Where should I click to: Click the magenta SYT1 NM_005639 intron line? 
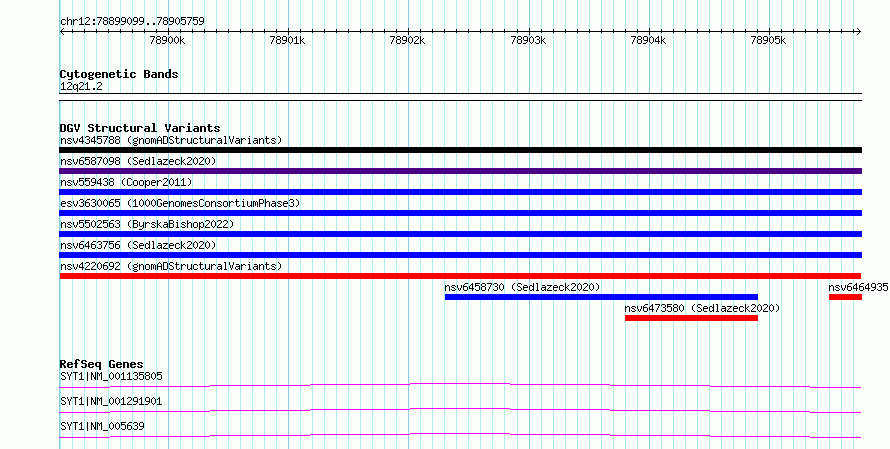click(x=460, y=435)
